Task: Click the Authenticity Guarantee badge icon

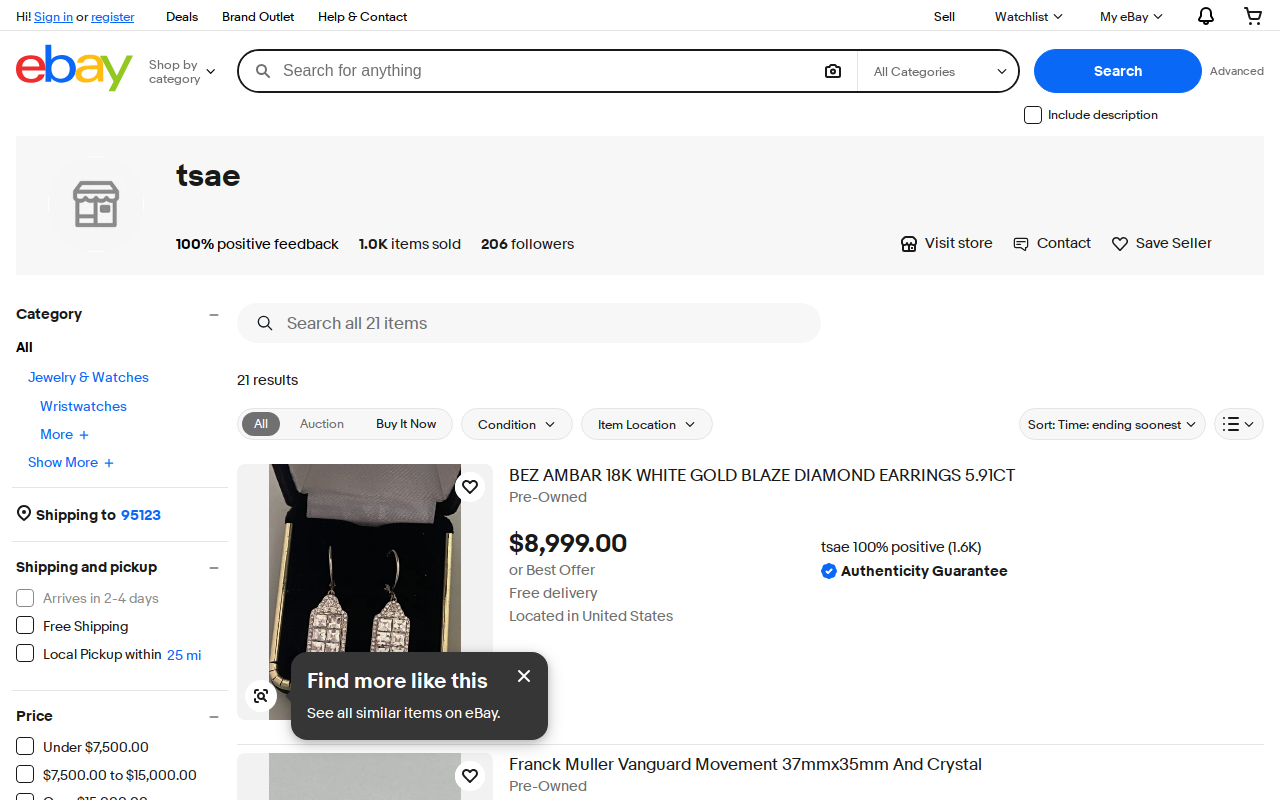Action: (829, 571)
